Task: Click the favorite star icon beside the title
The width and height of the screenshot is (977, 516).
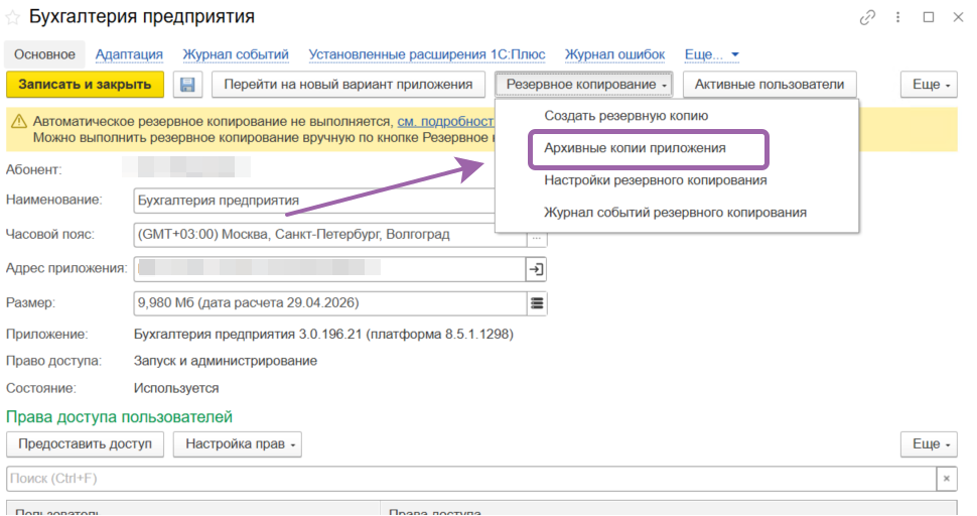Action: pyautogui.click(x=12, y=17)
